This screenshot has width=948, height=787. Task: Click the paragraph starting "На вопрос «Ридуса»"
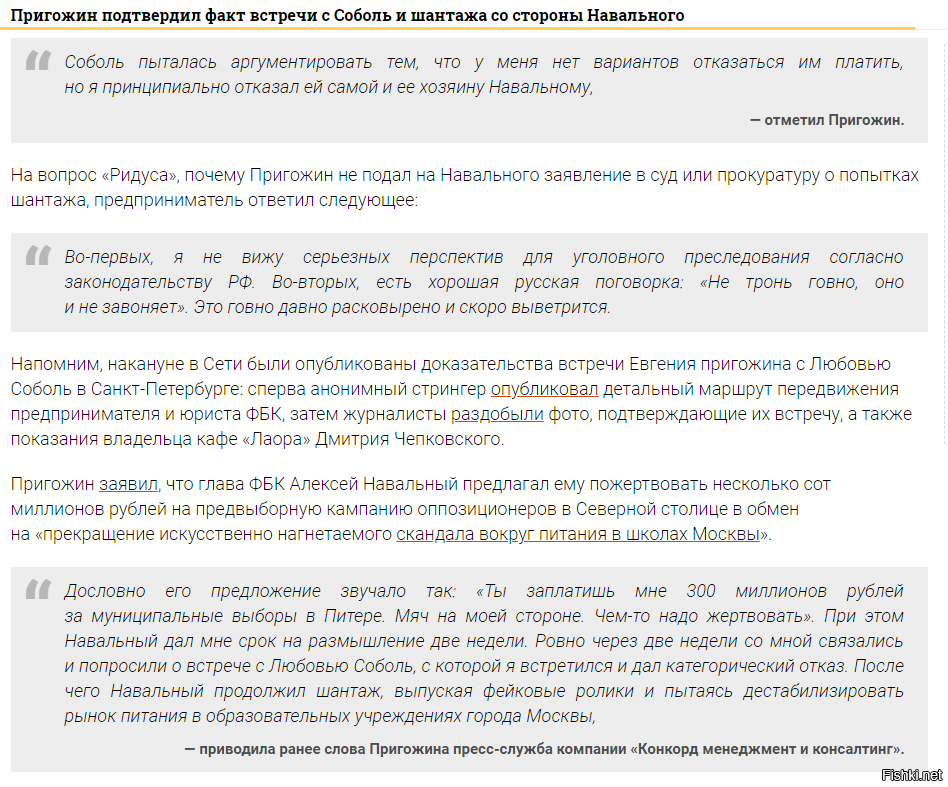click(465, 187)
